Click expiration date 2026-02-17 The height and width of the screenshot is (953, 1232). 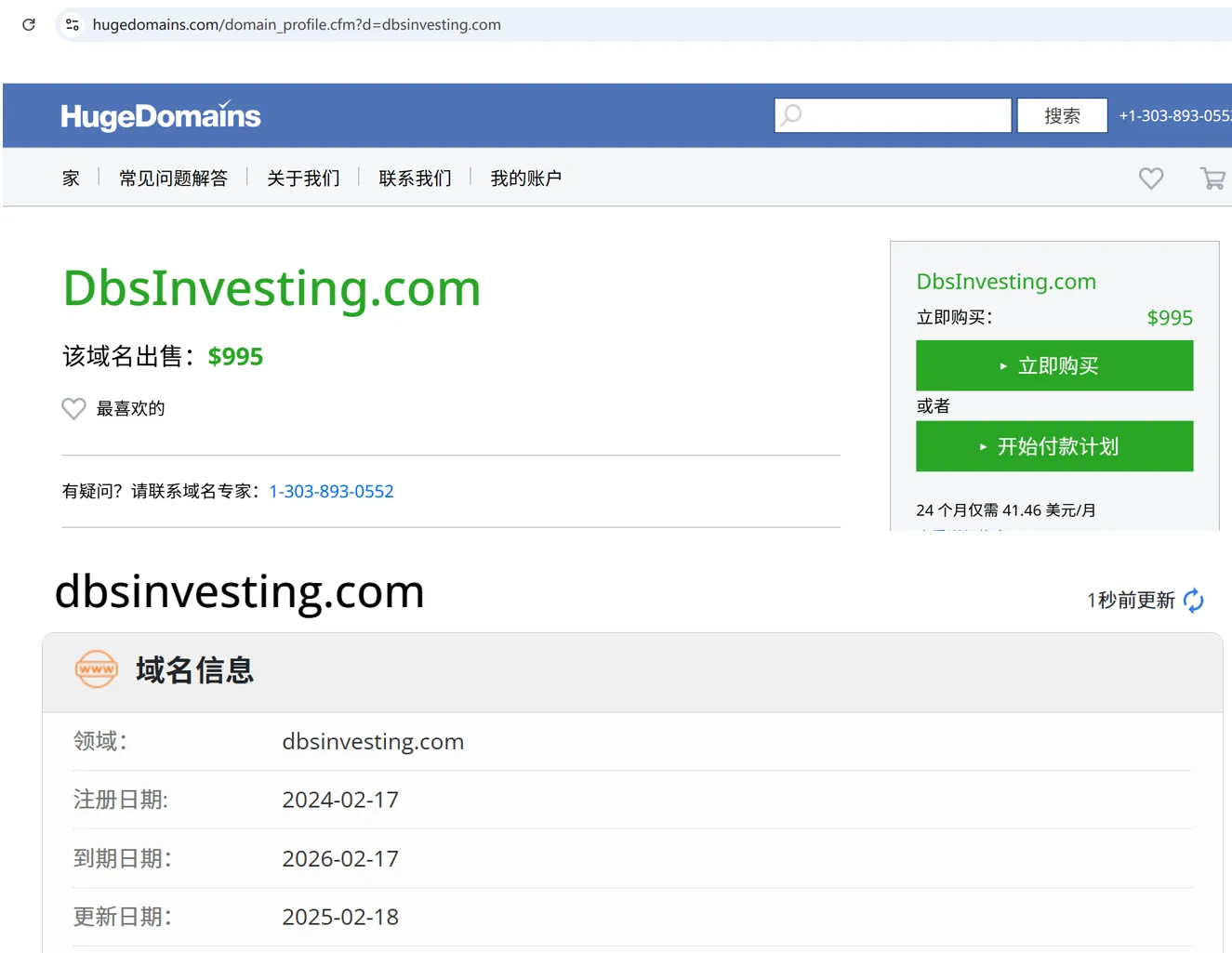click(x=340, y=858)
